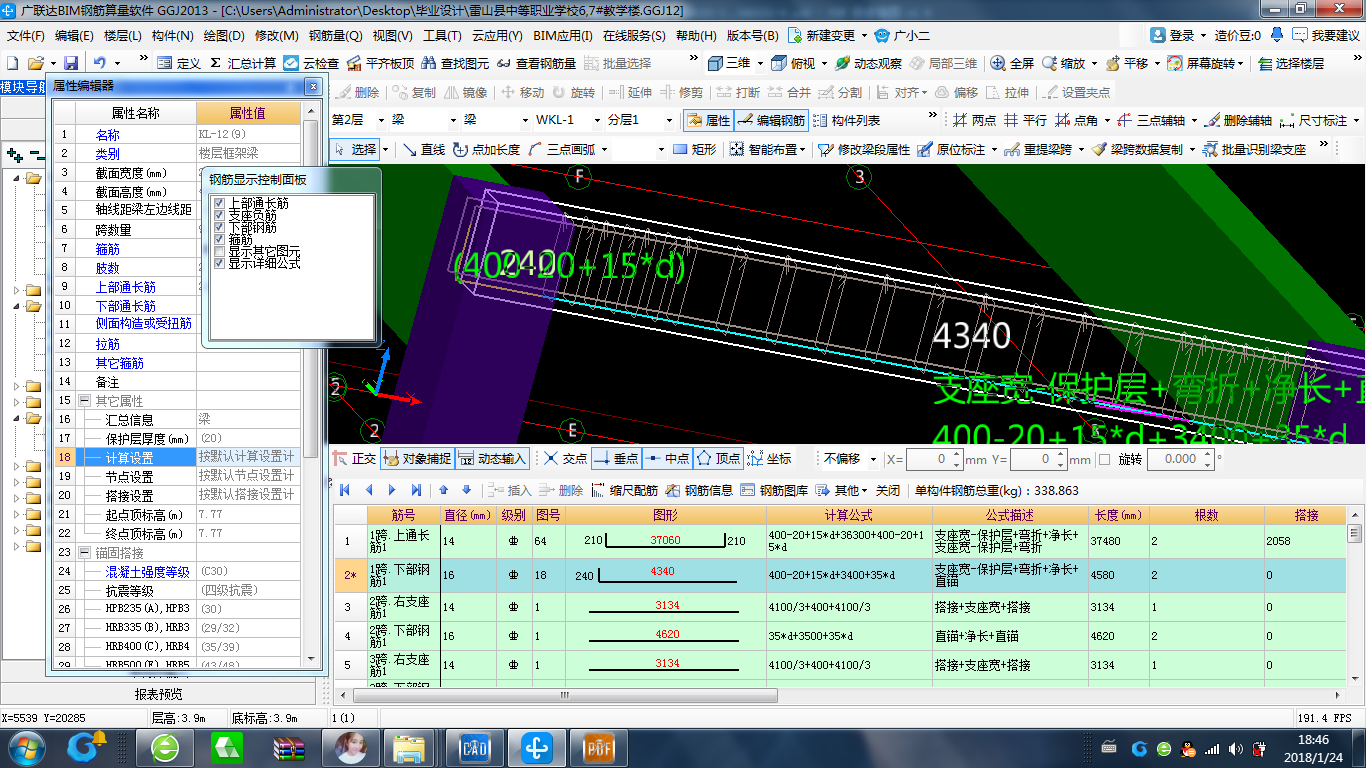Open 帮助(H) menu
The image size is (1366, 768).
point(697,35)
